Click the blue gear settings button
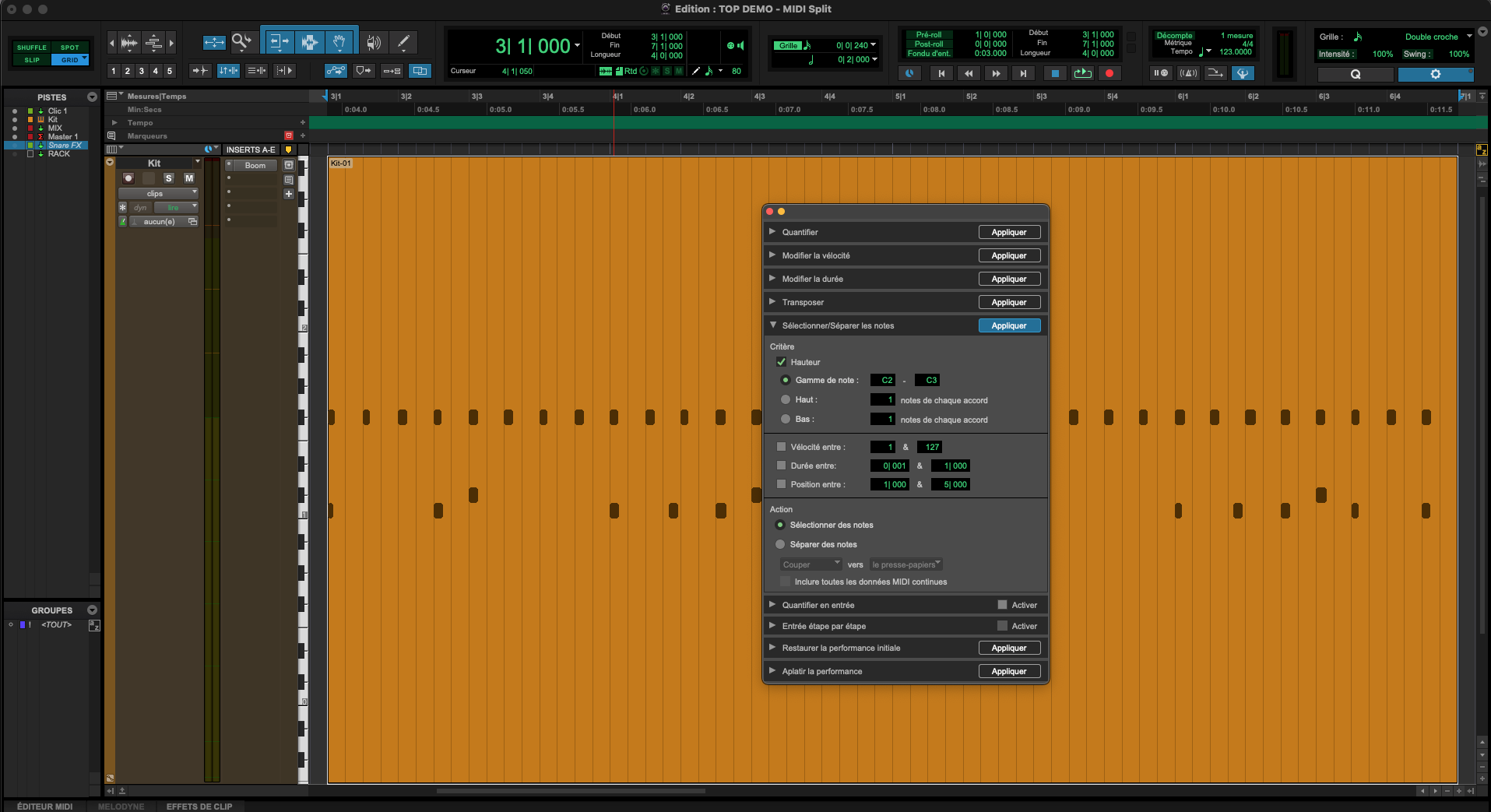This screenshot has width=1491, height=812. click(x=1436, y=74)
